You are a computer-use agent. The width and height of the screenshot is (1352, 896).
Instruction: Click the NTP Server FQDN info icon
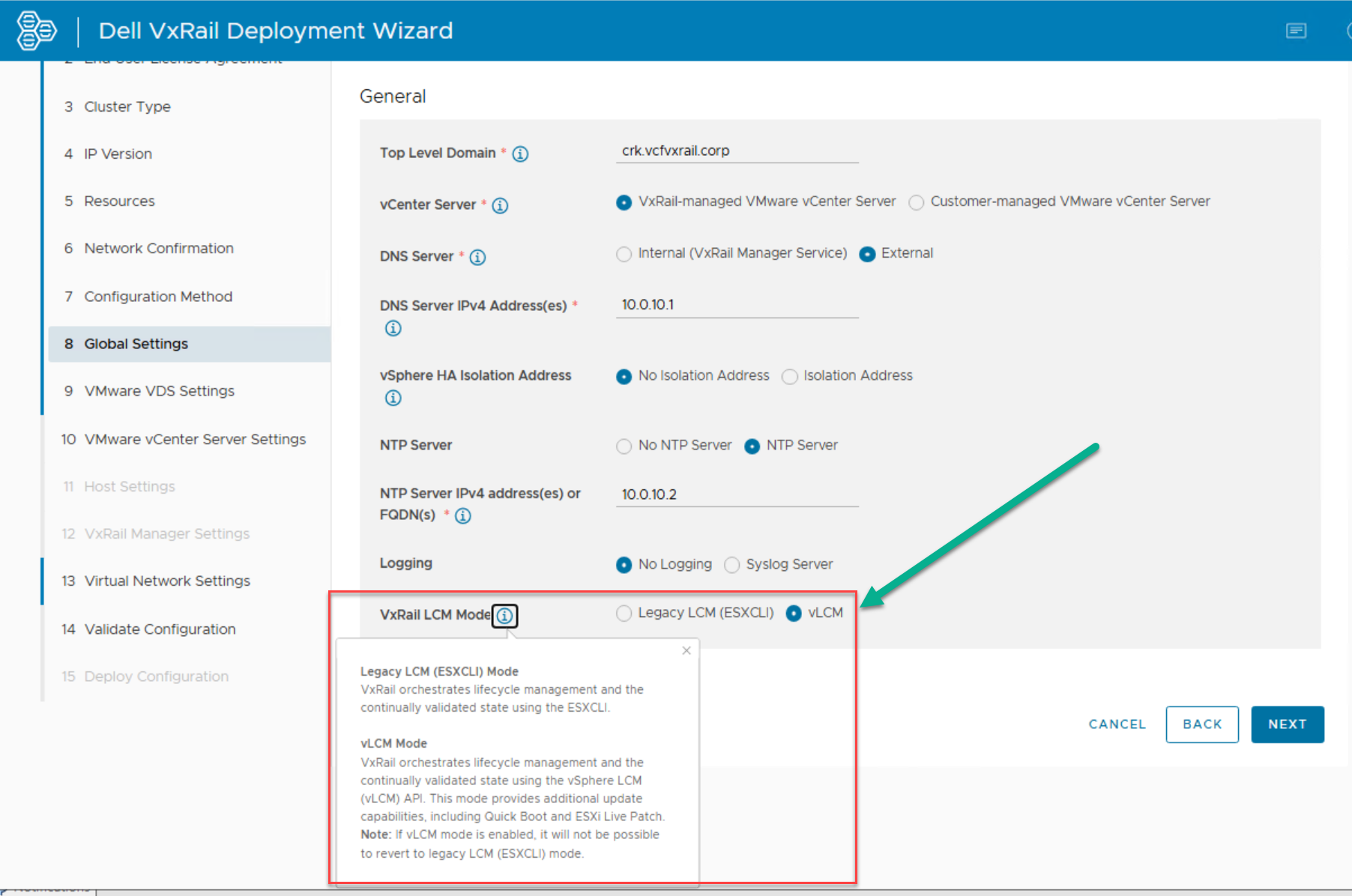[463, 515]
